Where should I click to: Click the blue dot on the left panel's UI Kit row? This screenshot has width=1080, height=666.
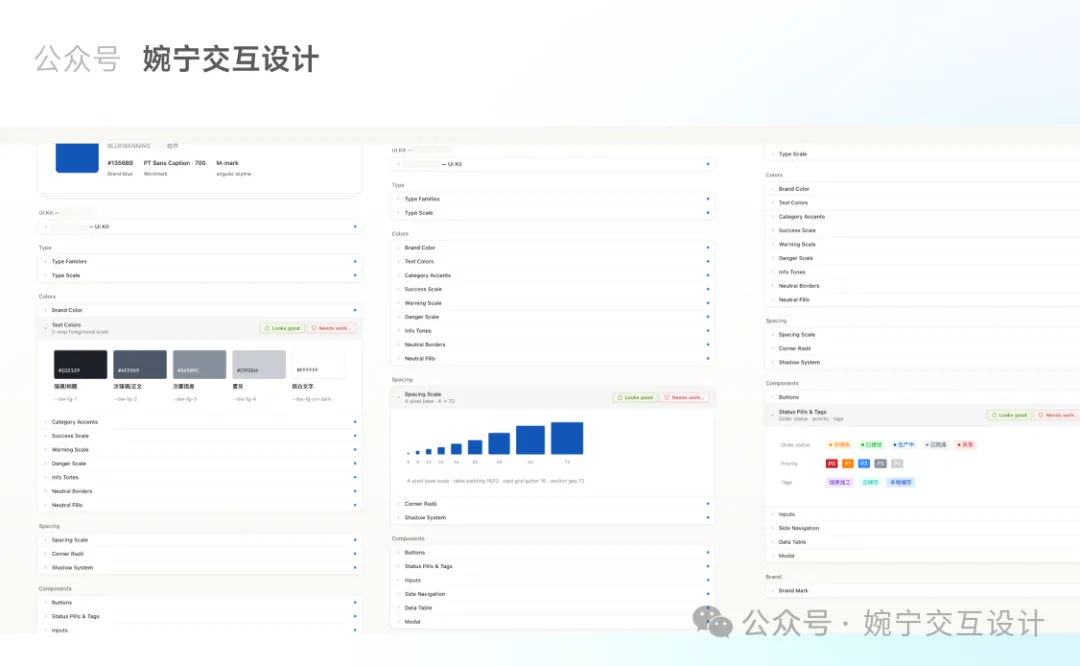(355, 227)
